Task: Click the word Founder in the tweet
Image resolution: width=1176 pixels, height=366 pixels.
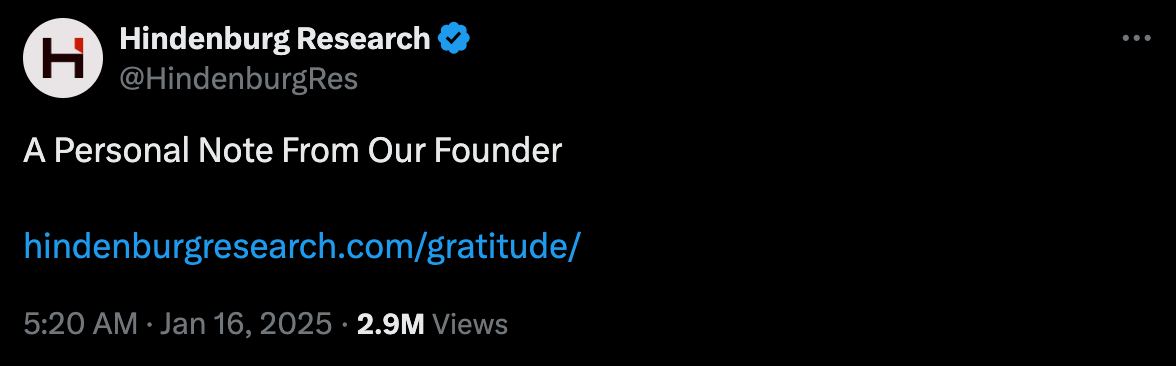Action: point(498,152)
